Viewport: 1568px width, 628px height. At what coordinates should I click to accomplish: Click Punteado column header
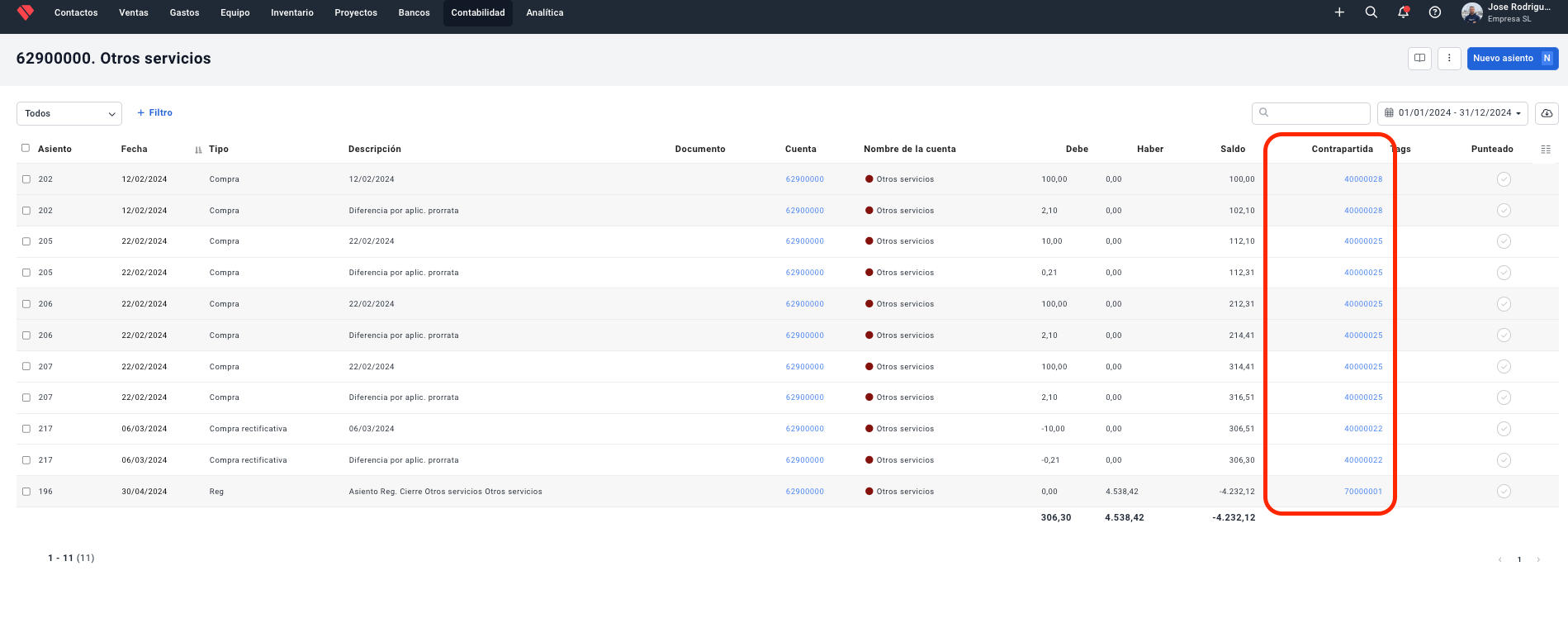pos(1492,150)
